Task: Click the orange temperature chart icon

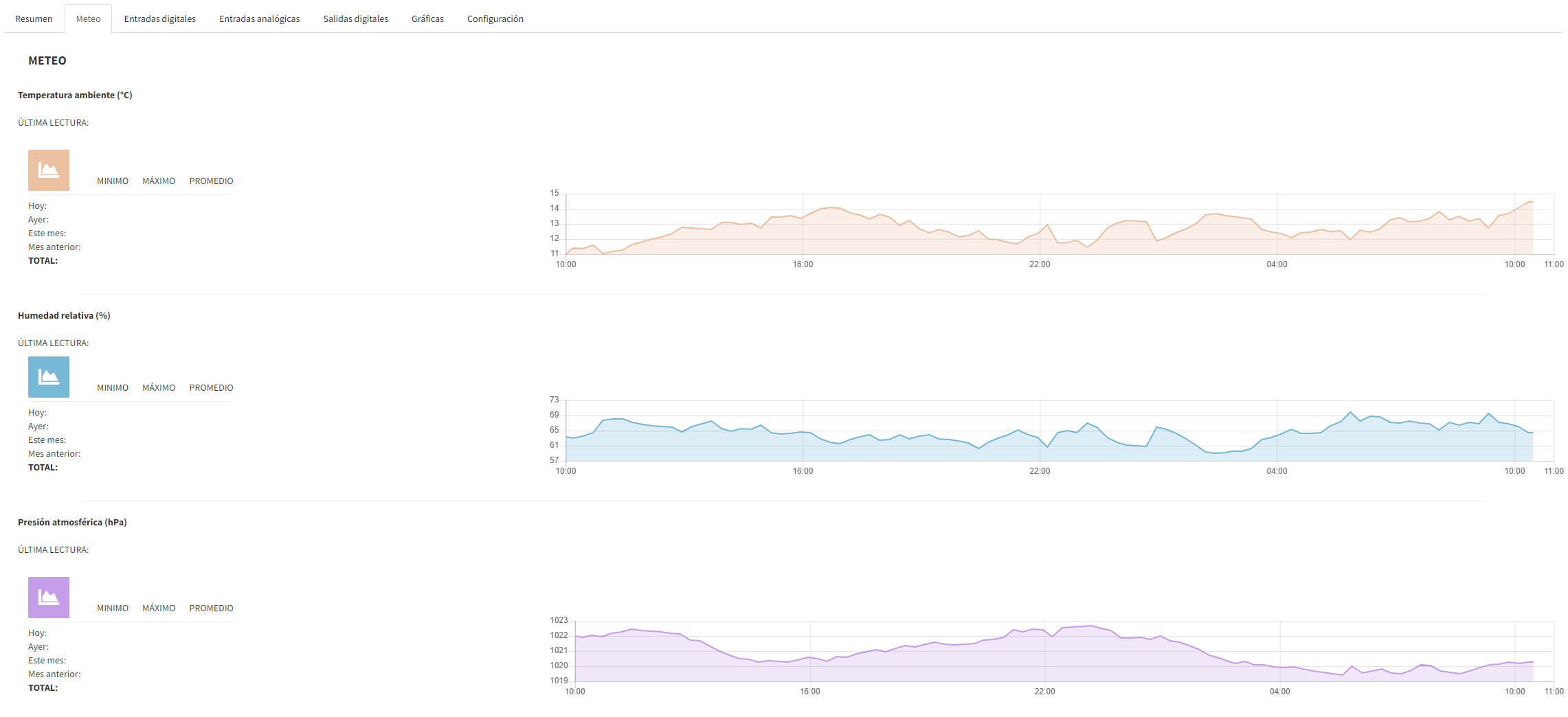Action: 48,170
